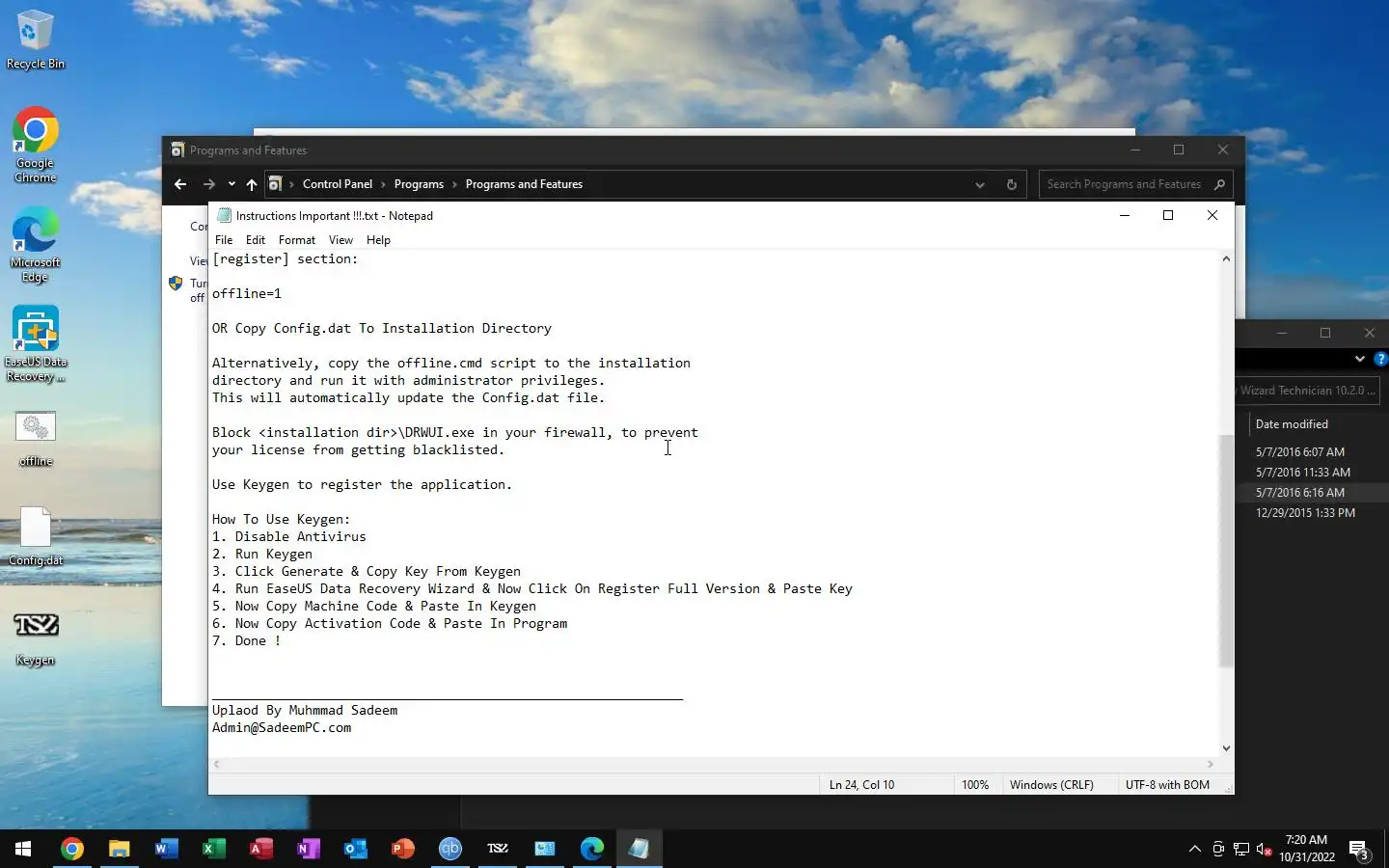
Task: Click the 100% zoom status entry
Action: pyautogui.click(x=975, y=785)
